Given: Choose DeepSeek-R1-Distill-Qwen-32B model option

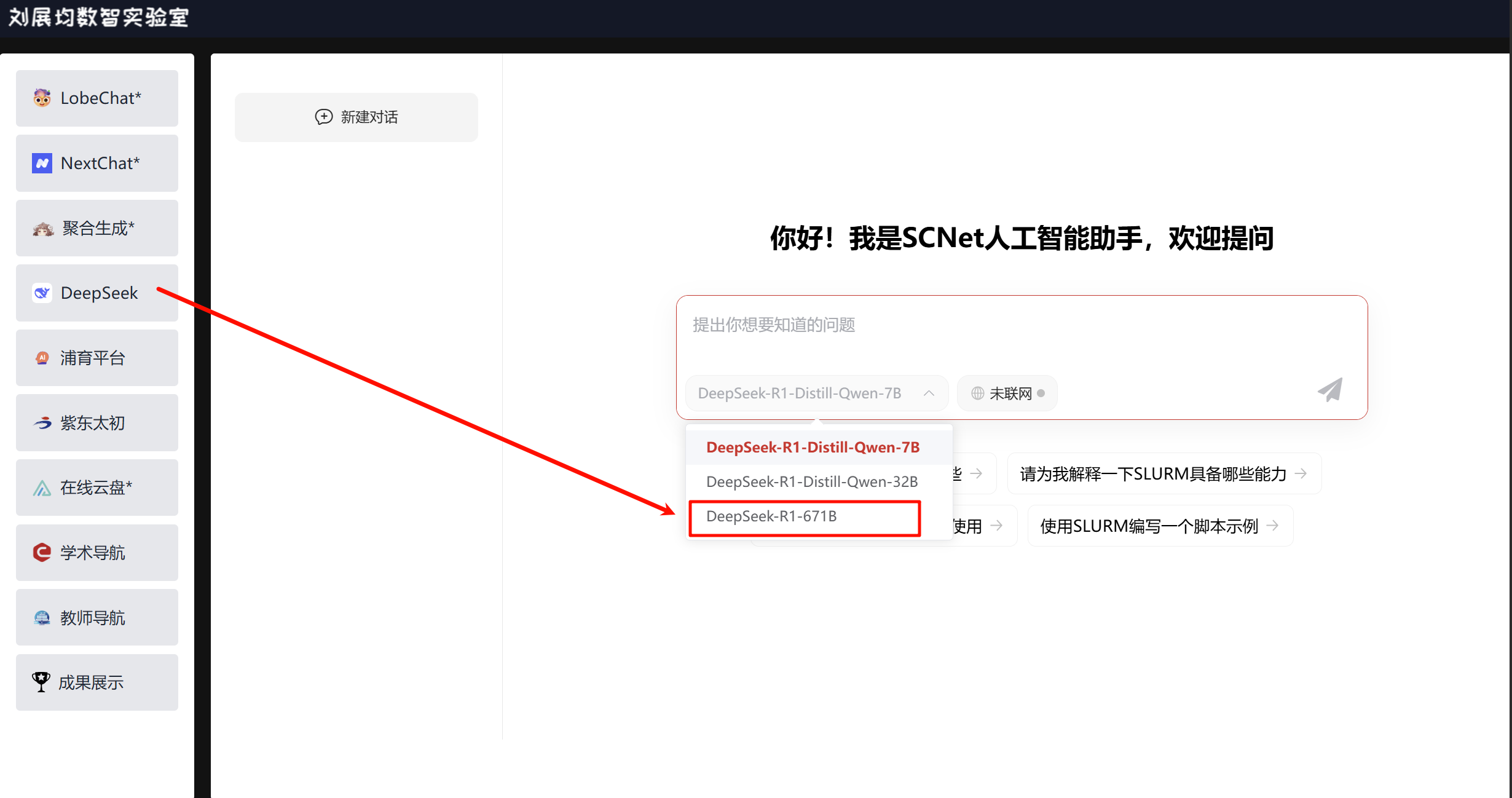Looking at the screenshot, I should point(812,482).
